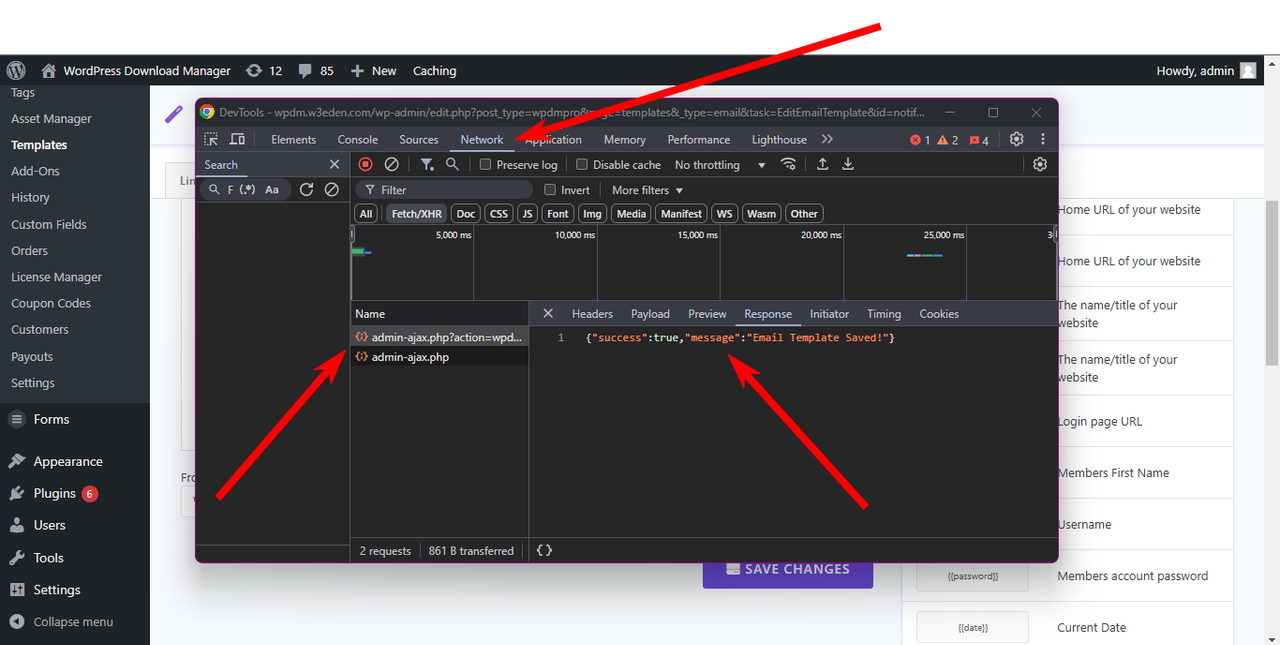Viewport: 1280px width, 645px height.
Task: Click the network Filter input field
Action: point(445,190)
